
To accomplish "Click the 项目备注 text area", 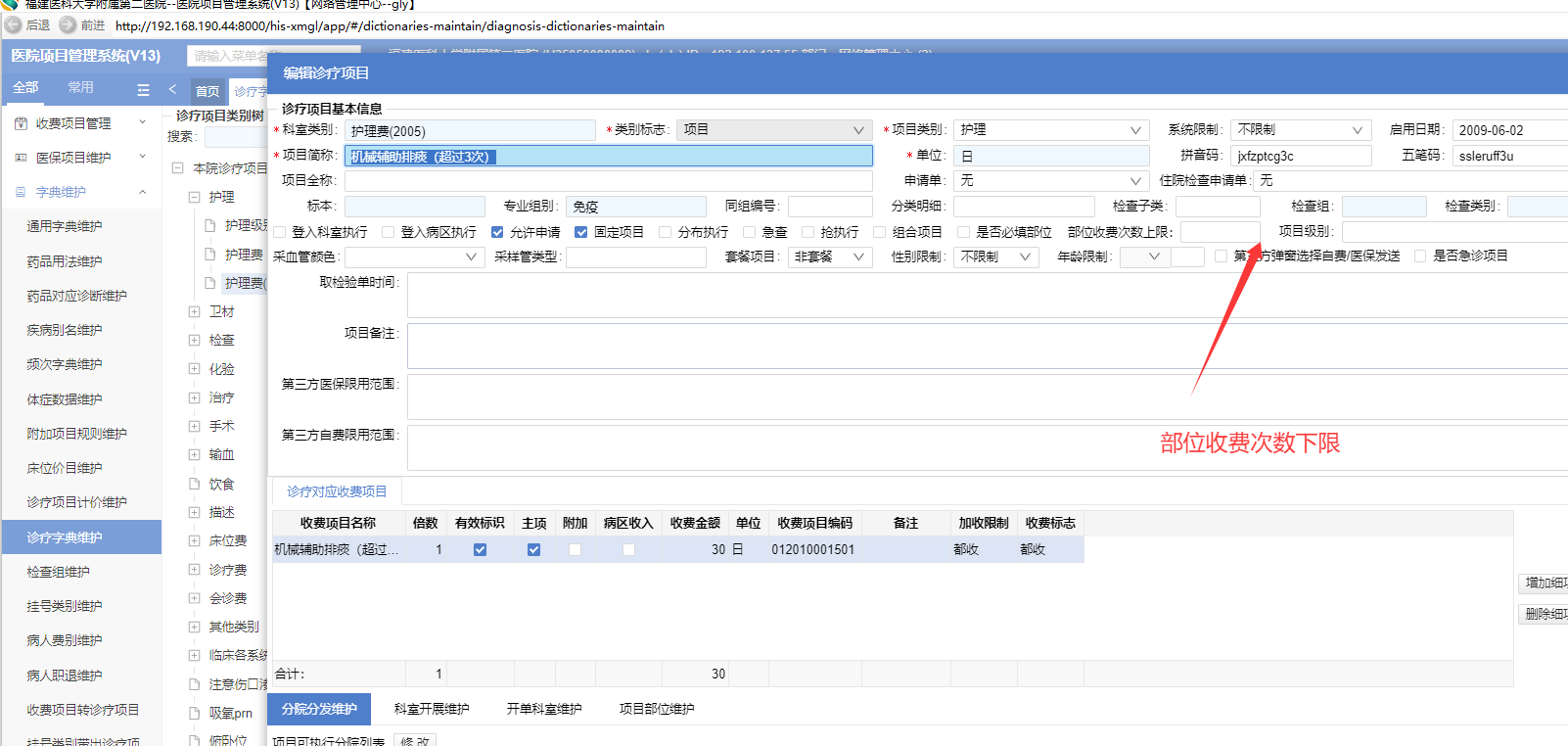I will tap(988, 347).
